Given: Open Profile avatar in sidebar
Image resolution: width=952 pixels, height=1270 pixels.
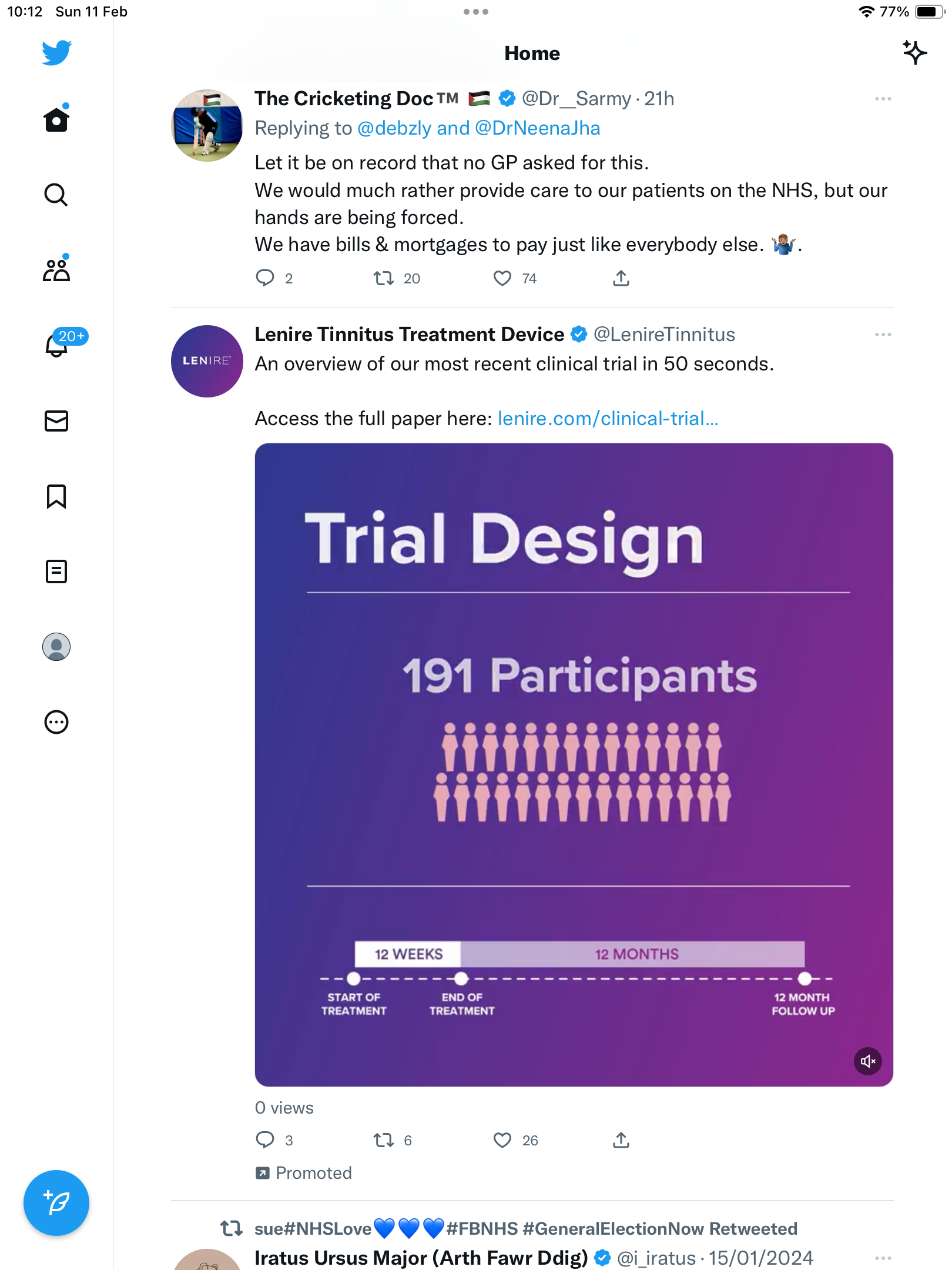Looking at the screenshot, I should 56,647.
